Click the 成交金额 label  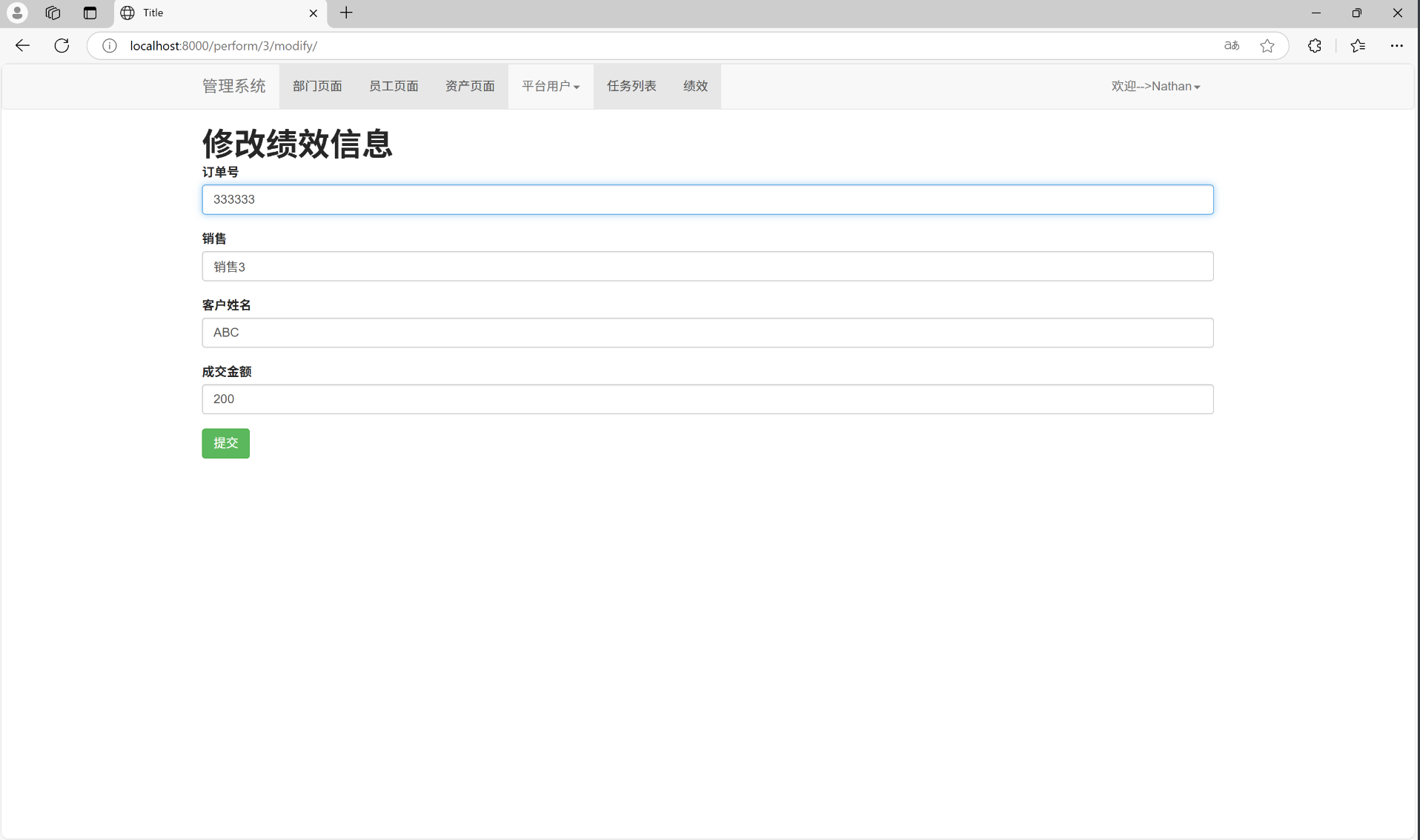pyautogui.click(x=227, y=372)
